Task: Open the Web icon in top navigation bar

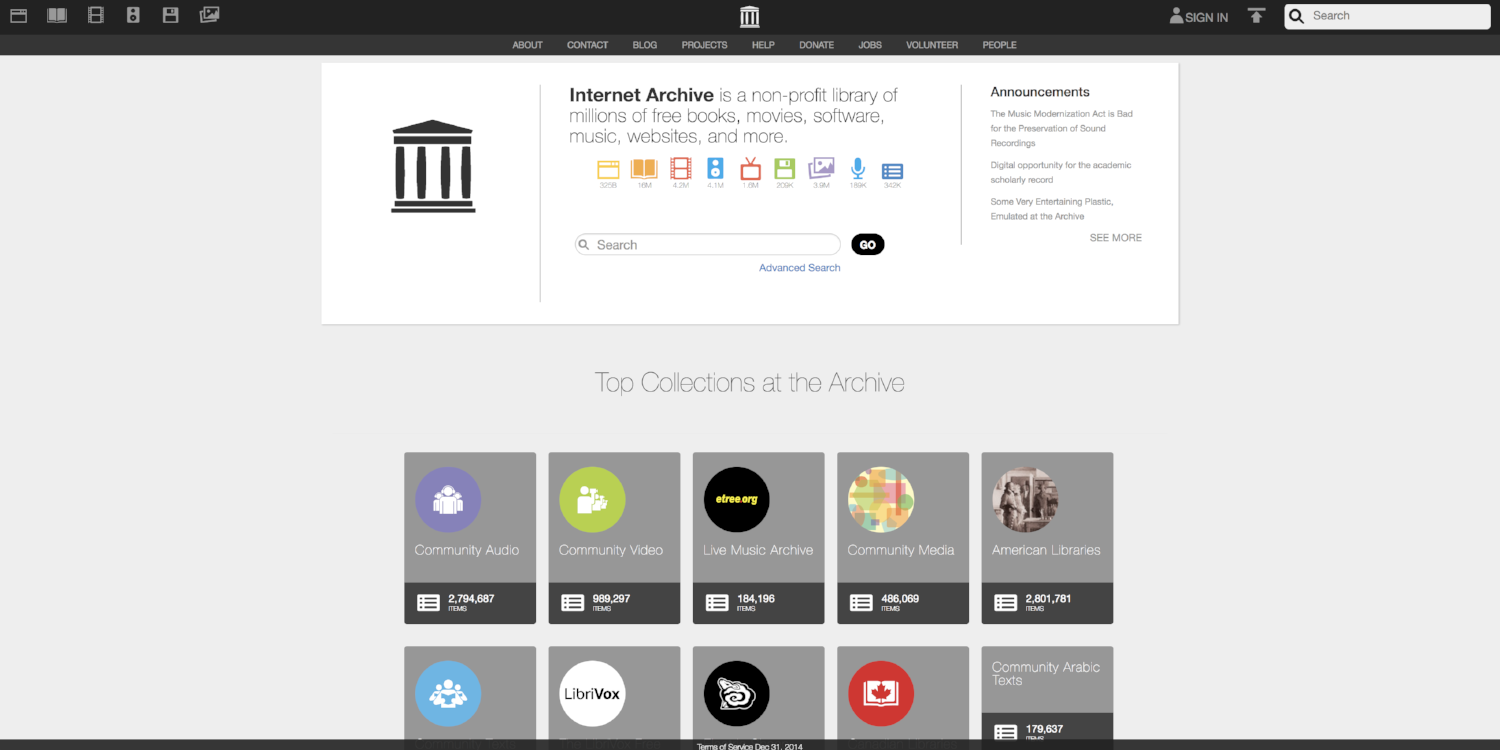Action: point(18,15)
